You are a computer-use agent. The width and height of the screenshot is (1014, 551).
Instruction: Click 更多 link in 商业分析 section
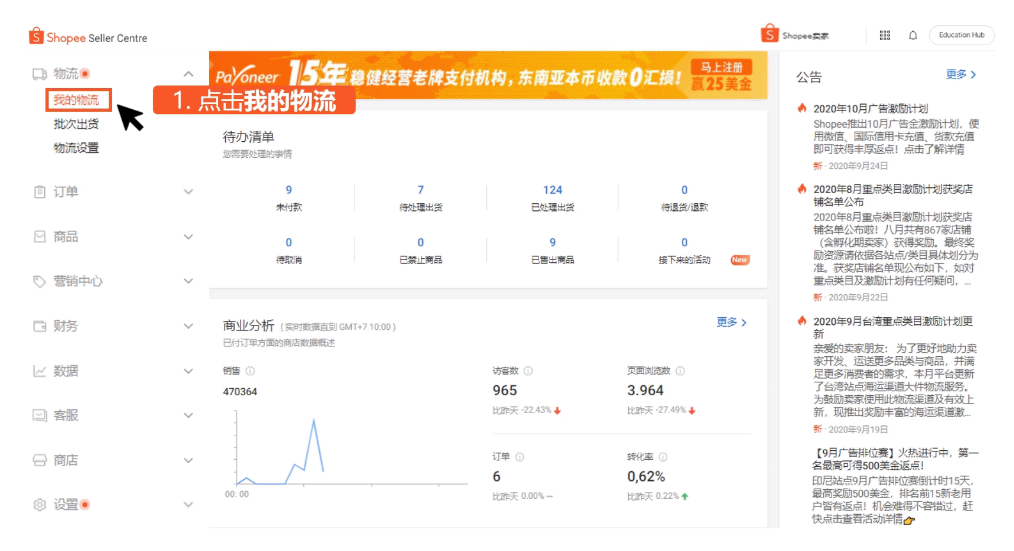[x=731, y=322]
